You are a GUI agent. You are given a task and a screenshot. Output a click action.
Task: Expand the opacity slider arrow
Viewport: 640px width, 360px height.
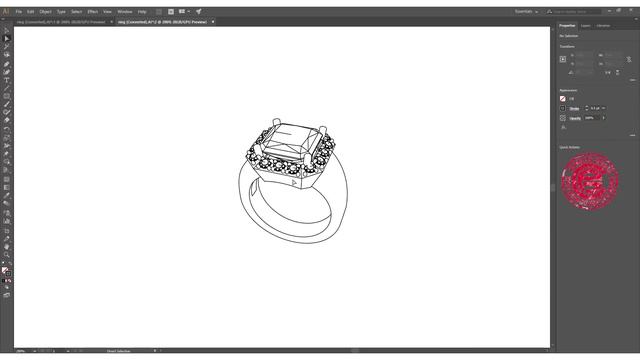click(x=604, y=118)
